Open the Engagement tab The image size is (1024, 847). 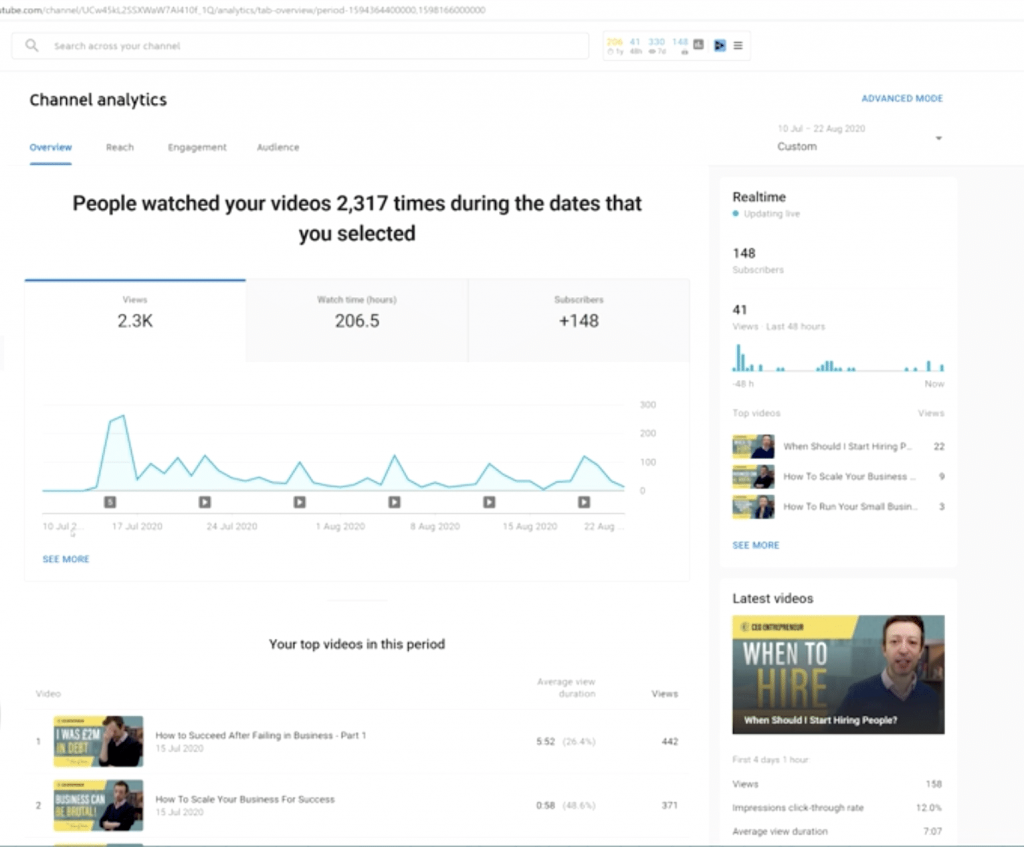pyautogui.click(x=197, y=147)
